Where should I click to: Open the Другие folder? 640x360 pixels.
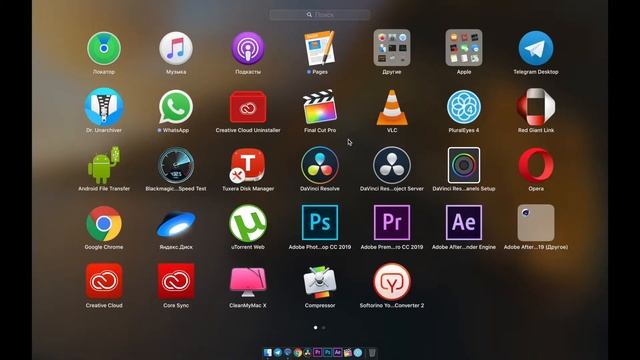pyautogui.click(x=392, y=48)
